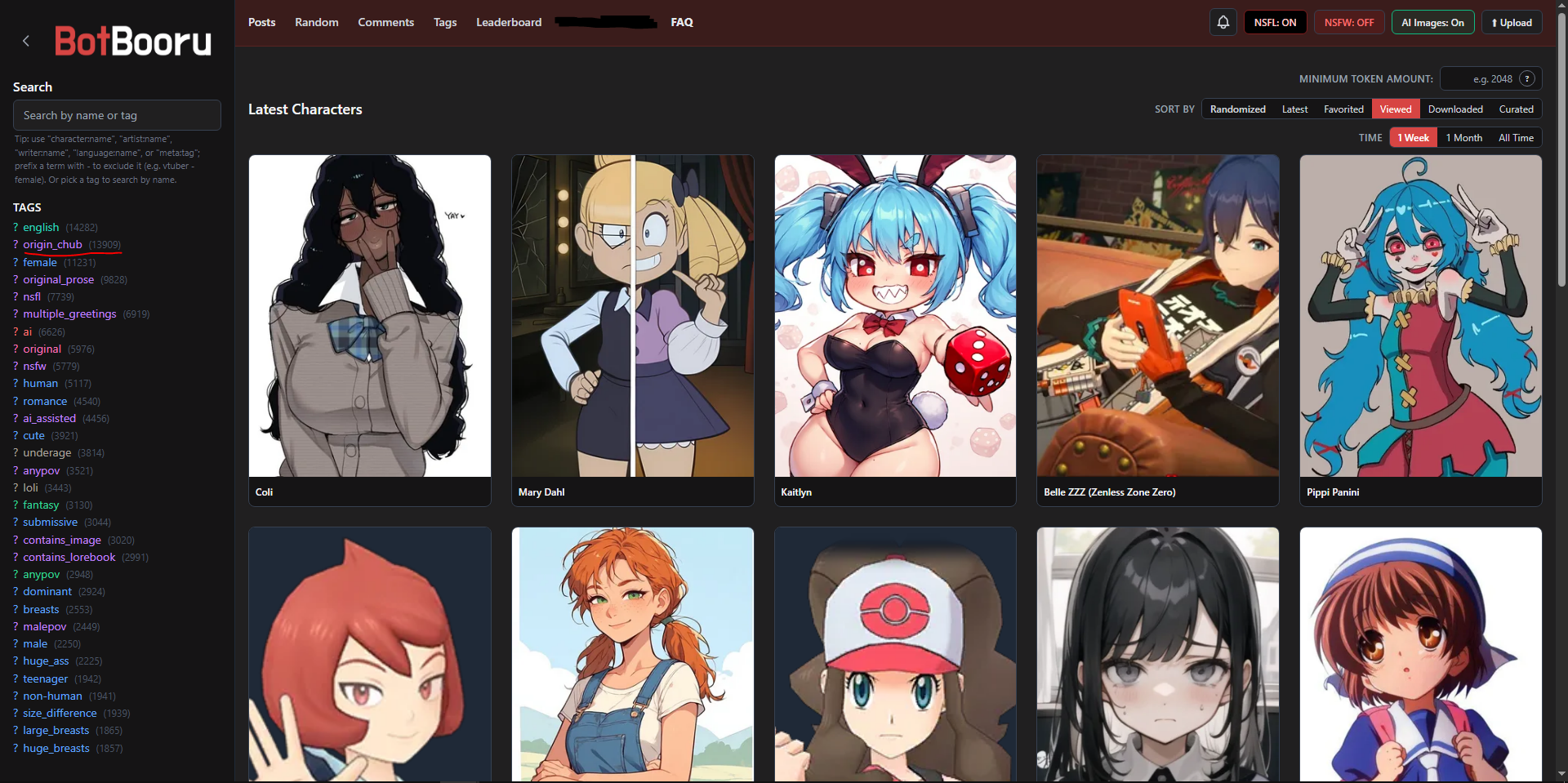Filter by the original_prose tag

[x=58, y=279]
